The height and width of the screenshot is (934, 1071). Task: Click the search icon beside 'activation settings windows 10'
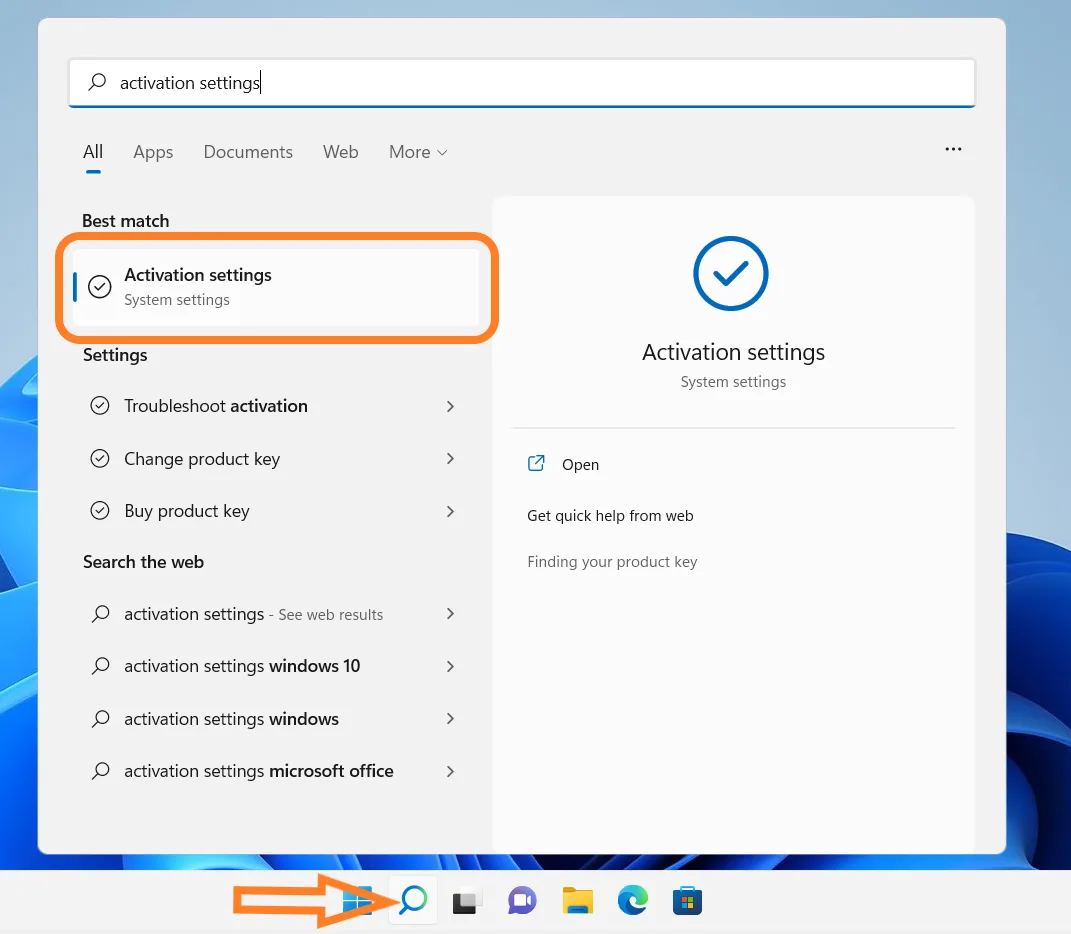(100, 665)
